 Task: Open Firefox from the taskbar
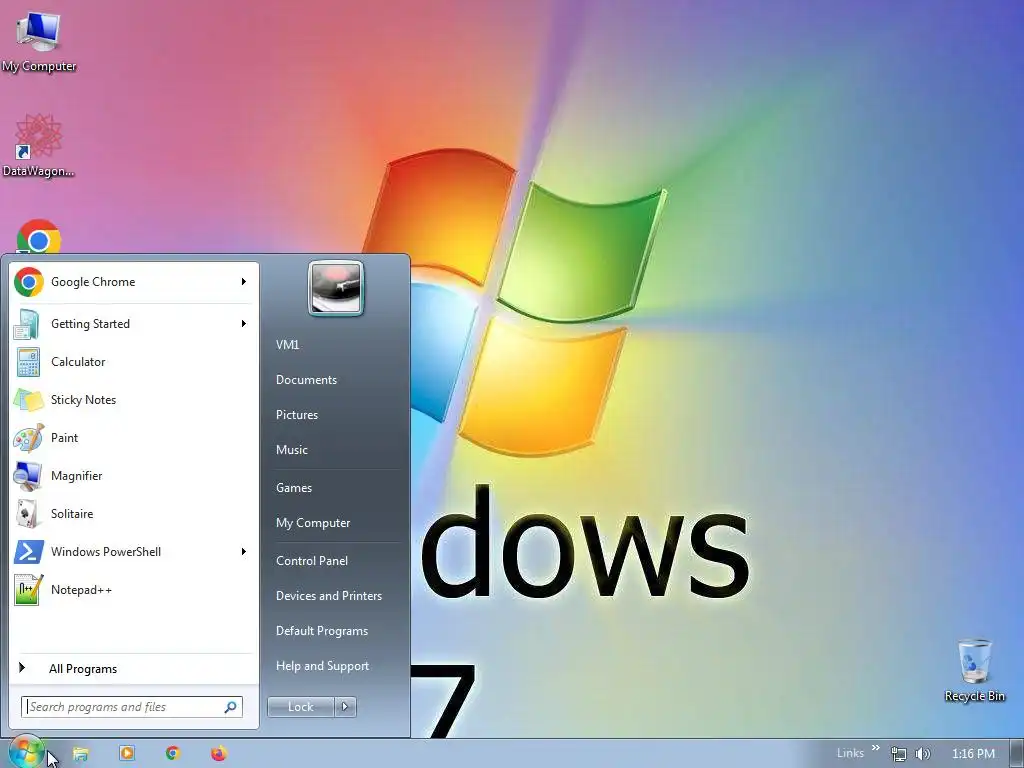pos(219,753)
